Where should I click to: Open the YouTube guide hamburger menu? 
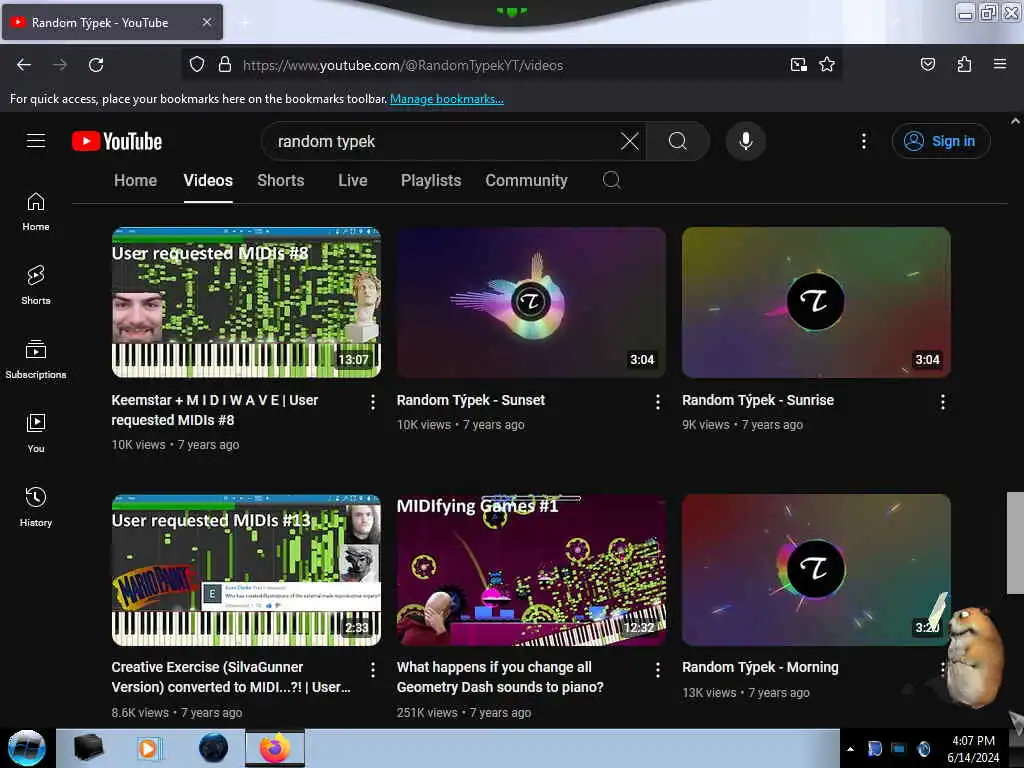pyautogui.click(x=36, y=141)
